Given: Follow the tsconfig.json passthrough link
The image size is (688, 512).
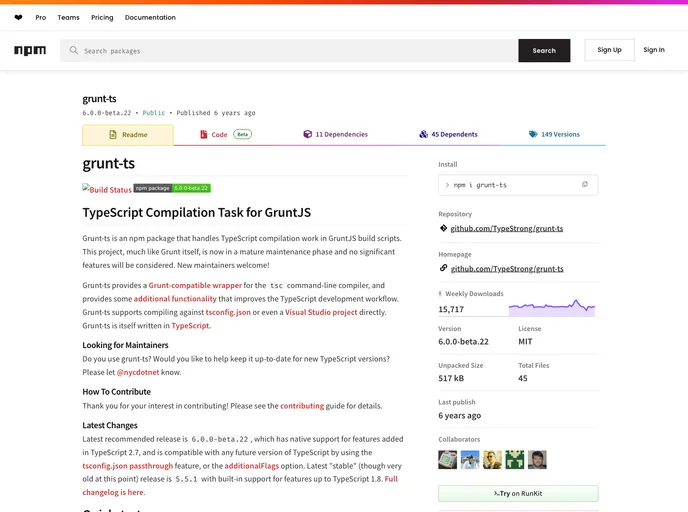Looking at the screenshot, I should point(128,466).
